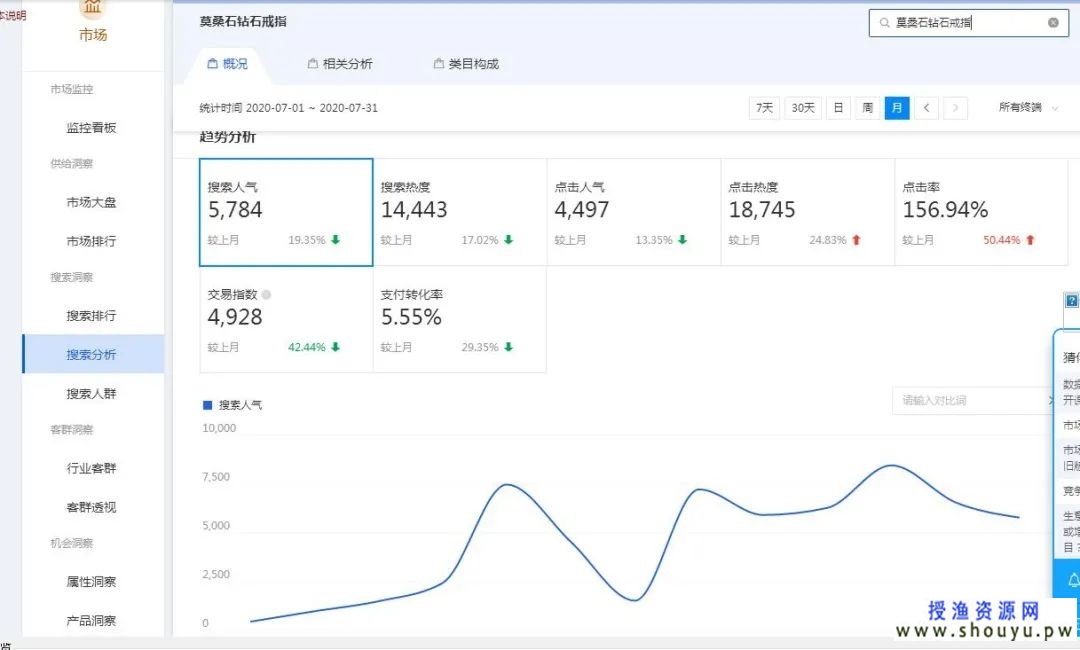The image size is (1080, 650).
Task: Select the 支付转化率 metric card
Action: coord(460,320)
